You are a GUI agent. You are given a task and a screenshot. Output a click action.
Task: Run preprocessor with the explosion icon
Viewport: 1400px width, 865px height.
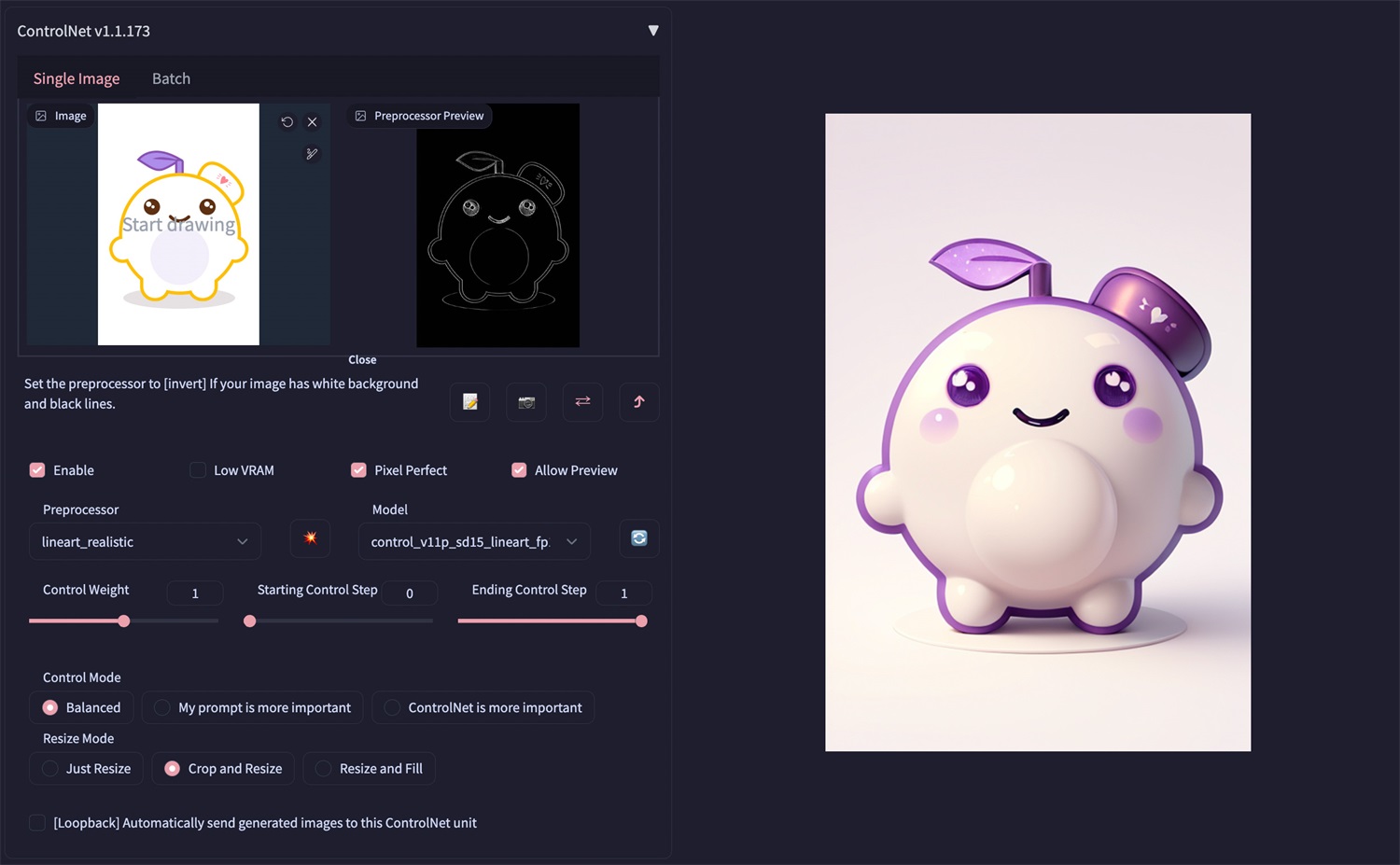[311, 538]
